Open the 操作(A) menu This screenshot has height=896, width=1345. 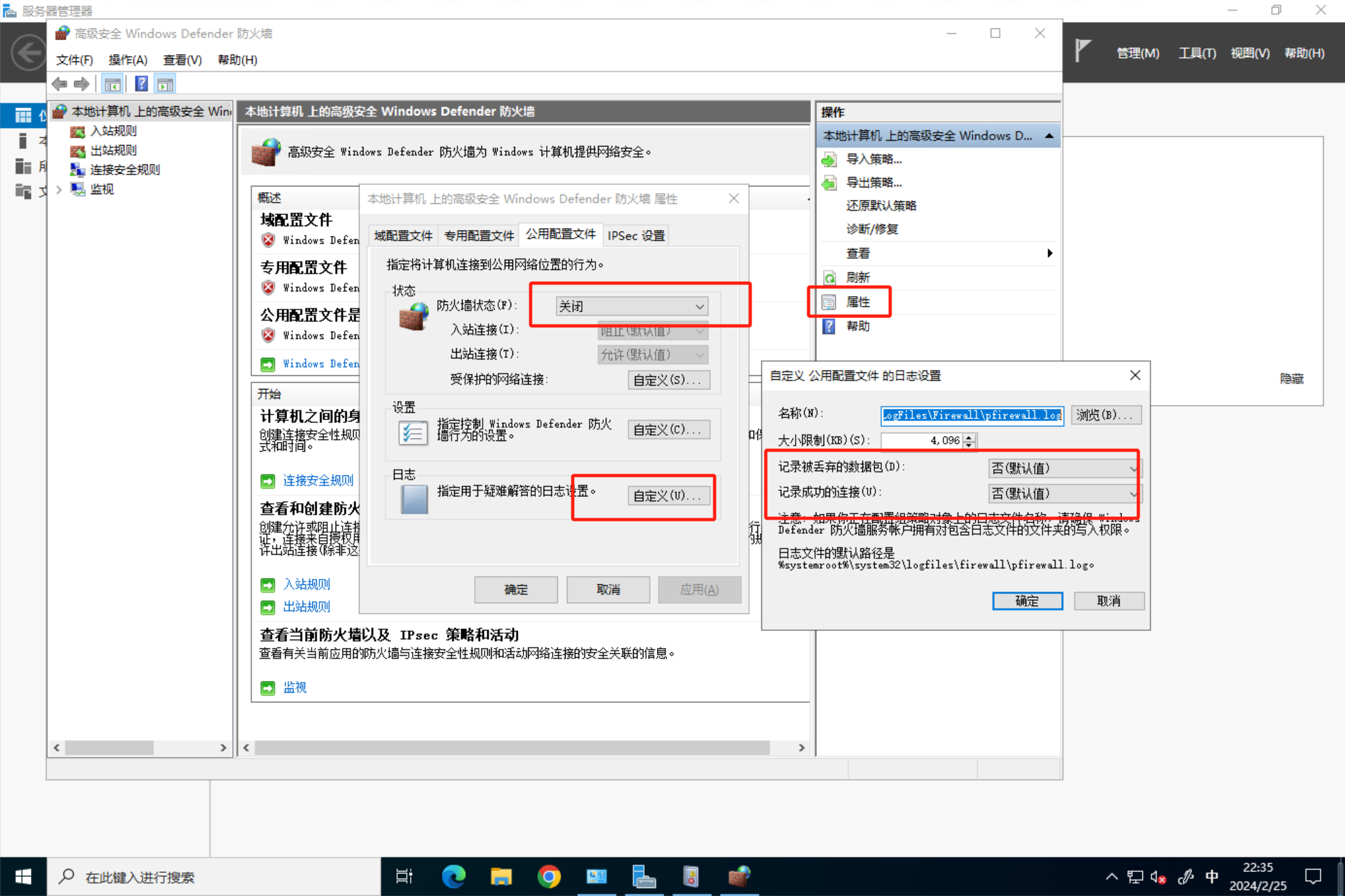click(128, 60)
